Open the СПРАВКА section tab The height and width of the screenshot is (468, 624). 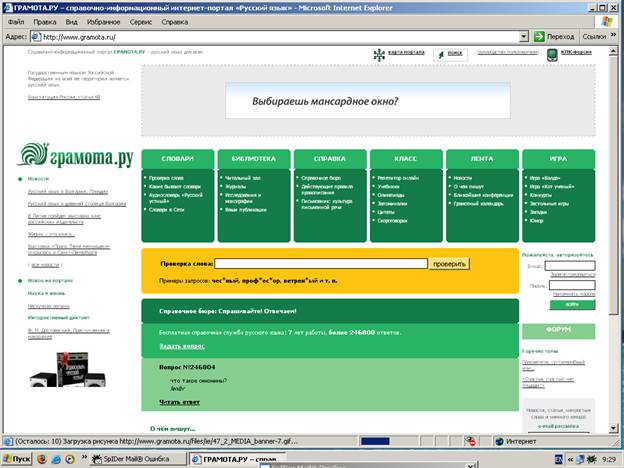(330, 159)
